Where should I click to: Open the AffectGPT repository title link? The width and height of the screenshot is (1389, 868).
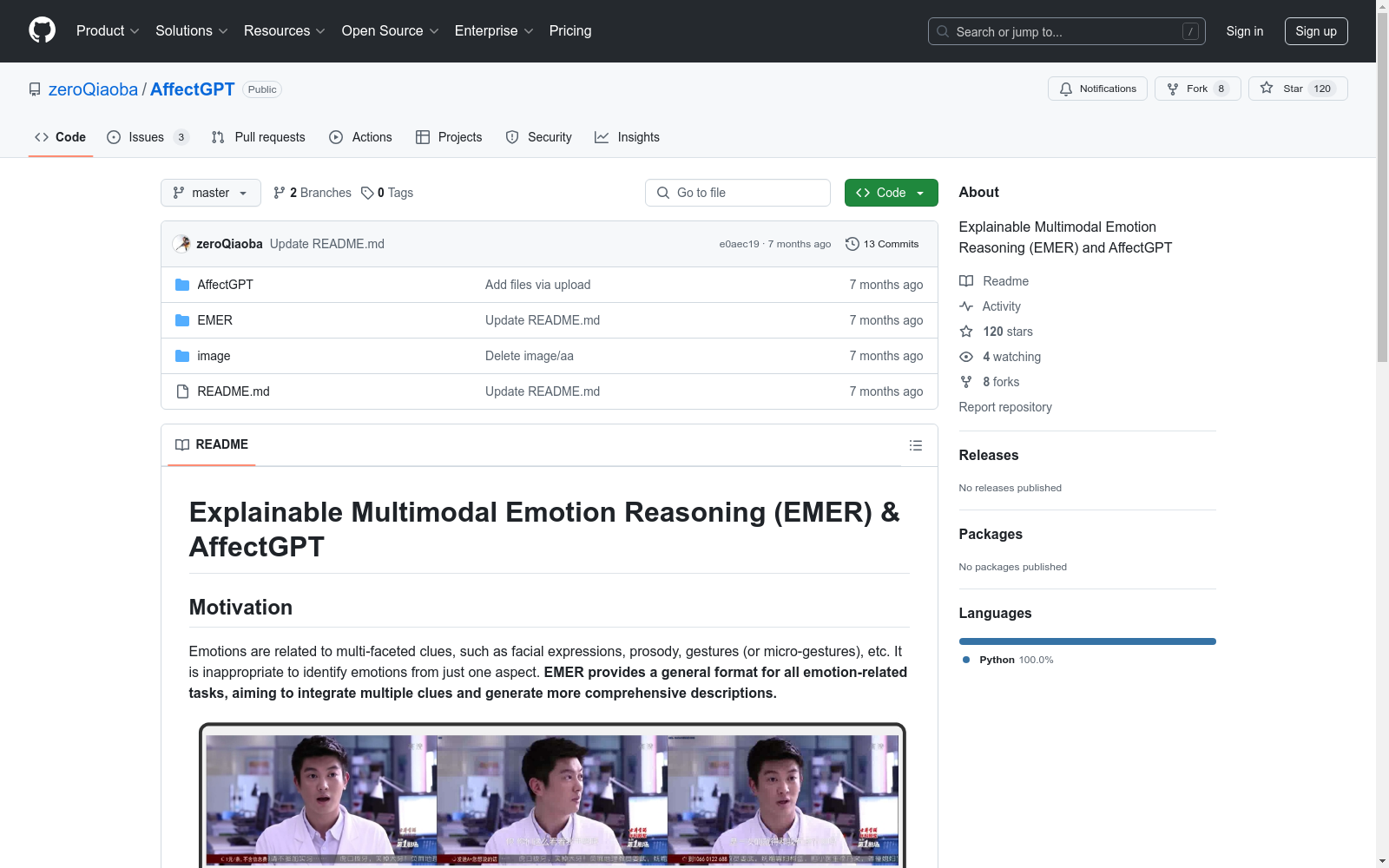pos(193,89)
